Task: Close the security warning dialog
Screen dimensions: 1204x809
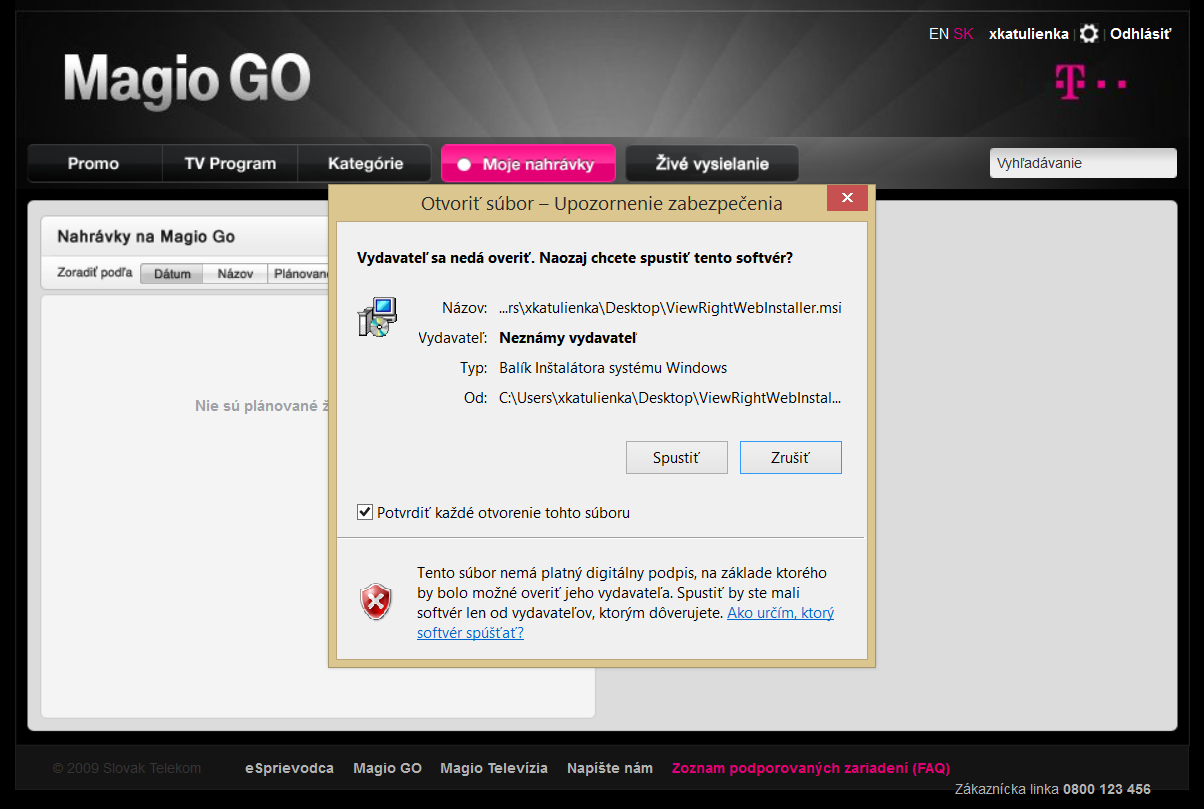Action: (847, 199)
